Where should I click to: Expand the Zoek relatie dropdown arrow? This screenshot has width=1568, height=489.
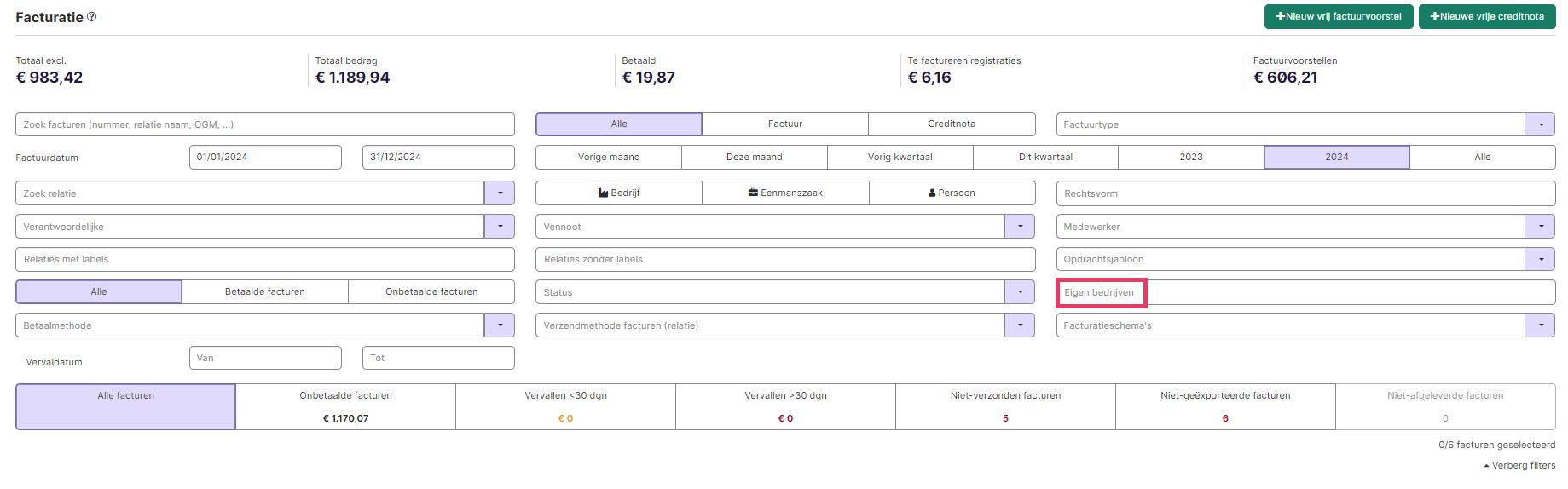(500, 193)
